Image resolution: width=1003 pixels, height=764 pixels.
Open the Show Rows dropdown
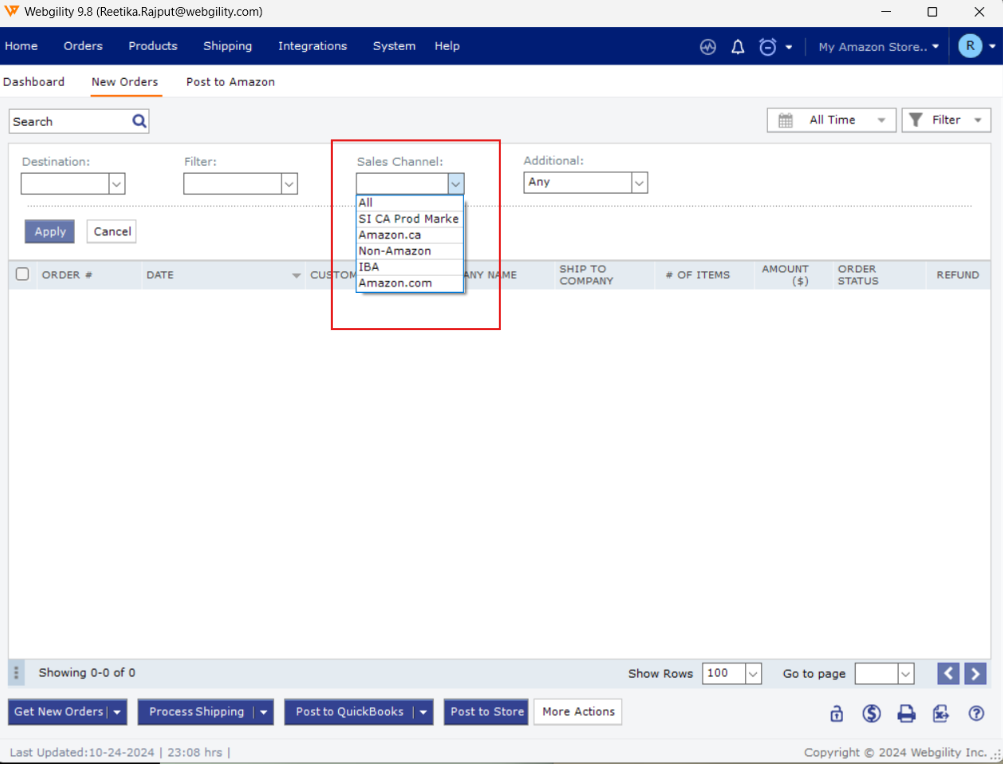coord(753,674)
